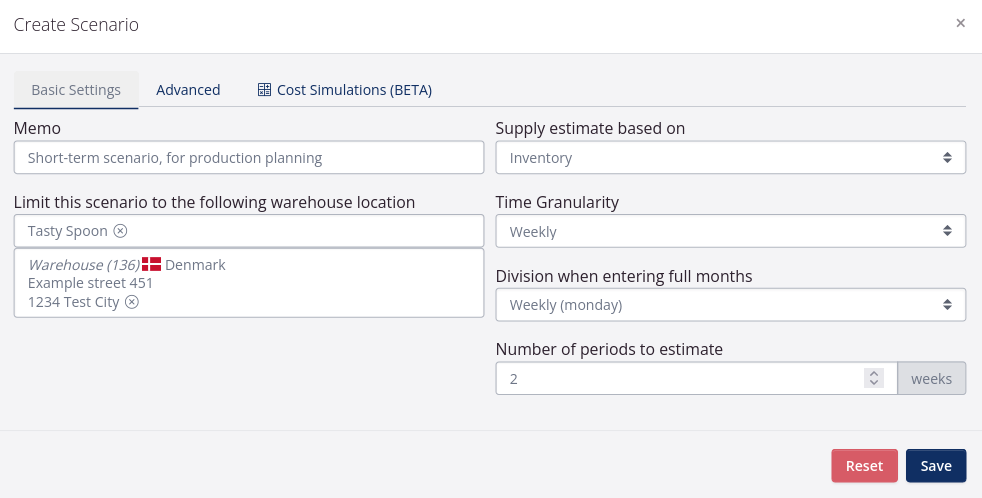This screenshot has height=498, width=982.
Task: Open Division when entering full months dropdown
Action: tap(730, 305)
